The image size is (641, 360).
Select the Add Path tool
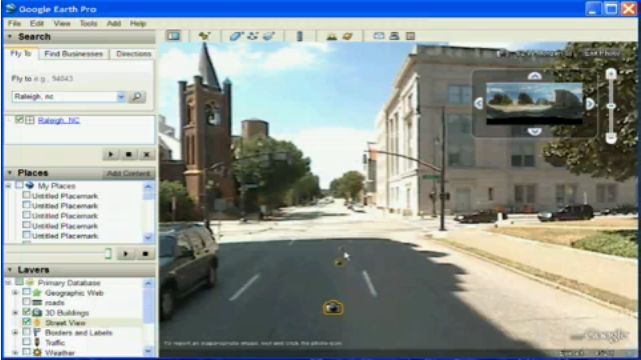[x=253, y=36]
